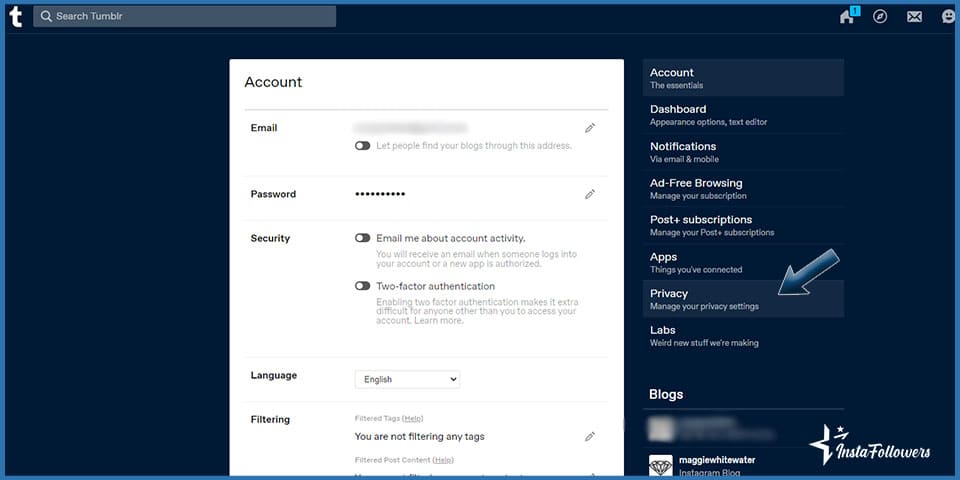Open the Messaging smiley face icon
This screenshot has width=960, height=480.
pyautogui.click(x=949, y=17)
